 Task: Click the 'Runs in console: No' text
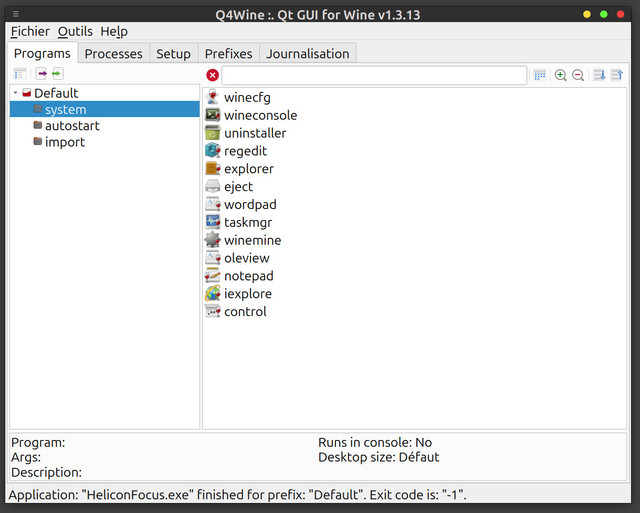click(375, 442)
